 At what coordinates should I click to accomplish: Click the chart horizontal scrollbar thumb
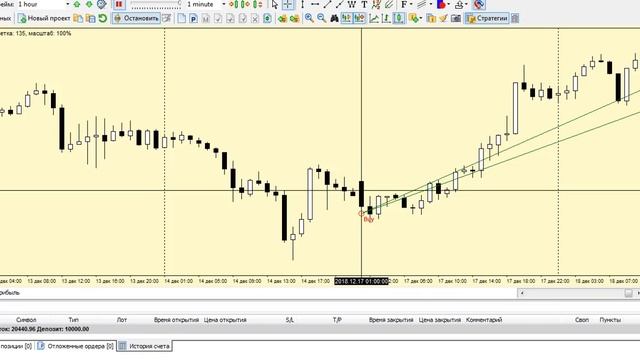pyautogui.click(x=629, y=293)
